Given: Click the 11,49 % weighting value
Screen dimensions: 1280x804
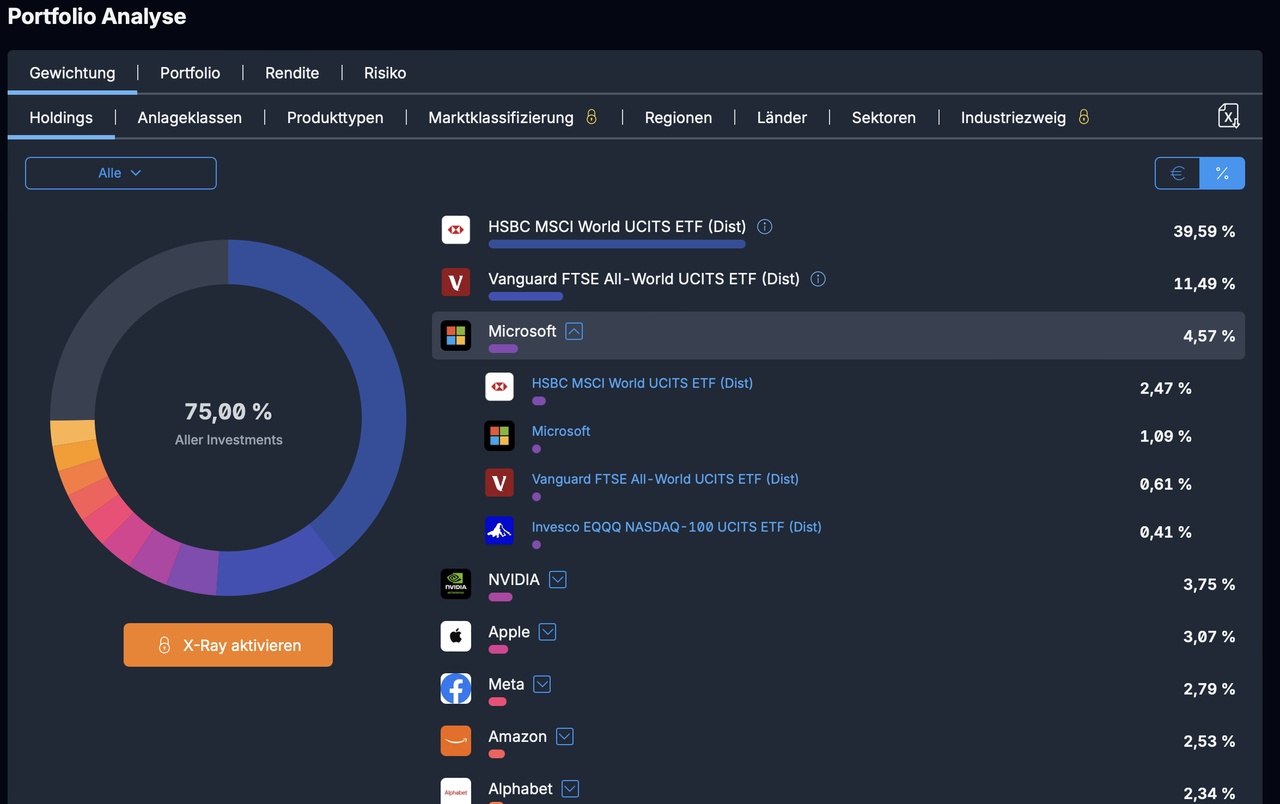Looking at the screenshot, I should click(x=1204, y=283).
